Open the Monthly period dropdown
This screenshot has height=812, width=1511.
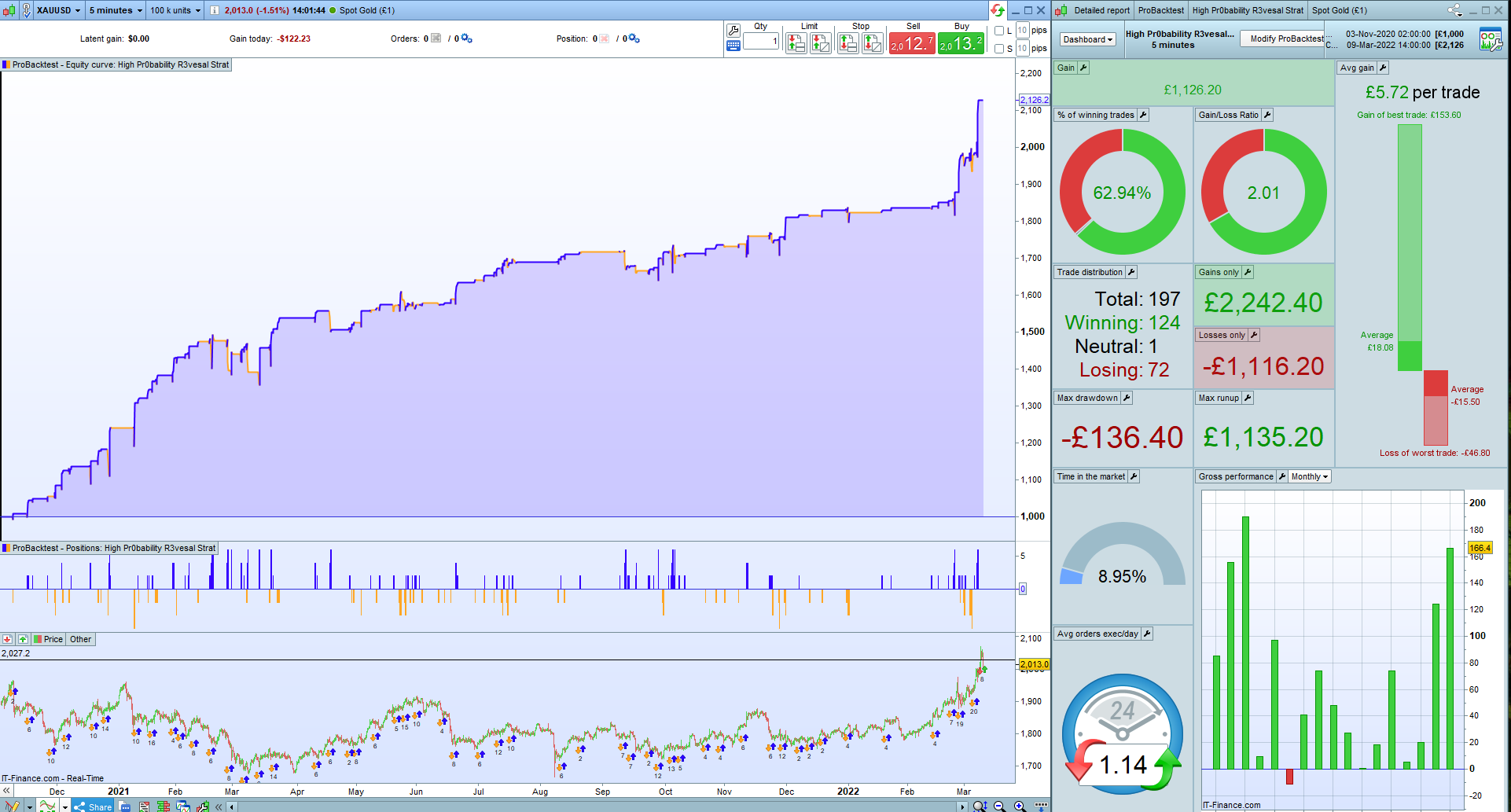pyautogui.click(x=1310, y=476)
